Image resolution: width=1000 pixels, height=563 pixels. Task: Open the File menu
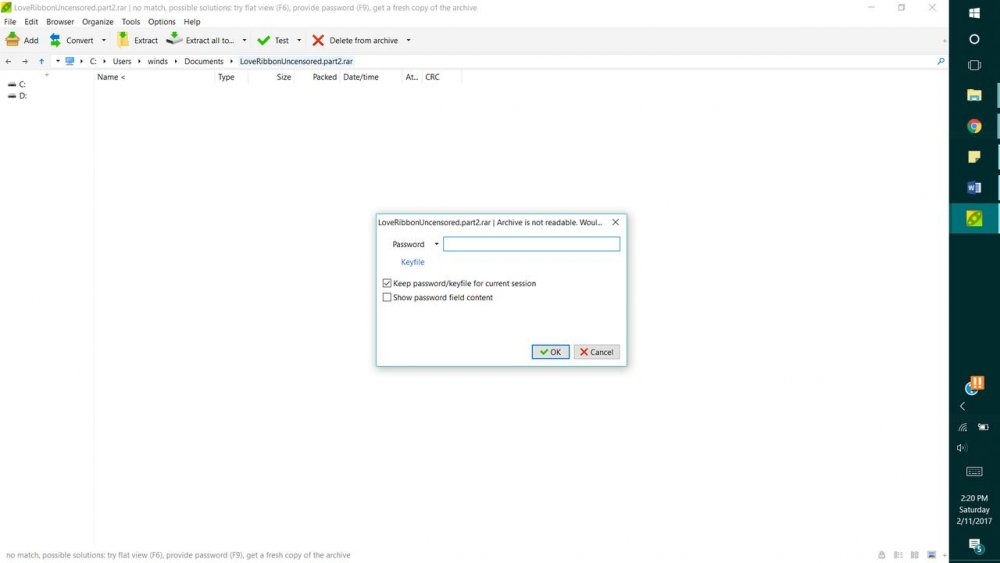[x=10, y=22]
